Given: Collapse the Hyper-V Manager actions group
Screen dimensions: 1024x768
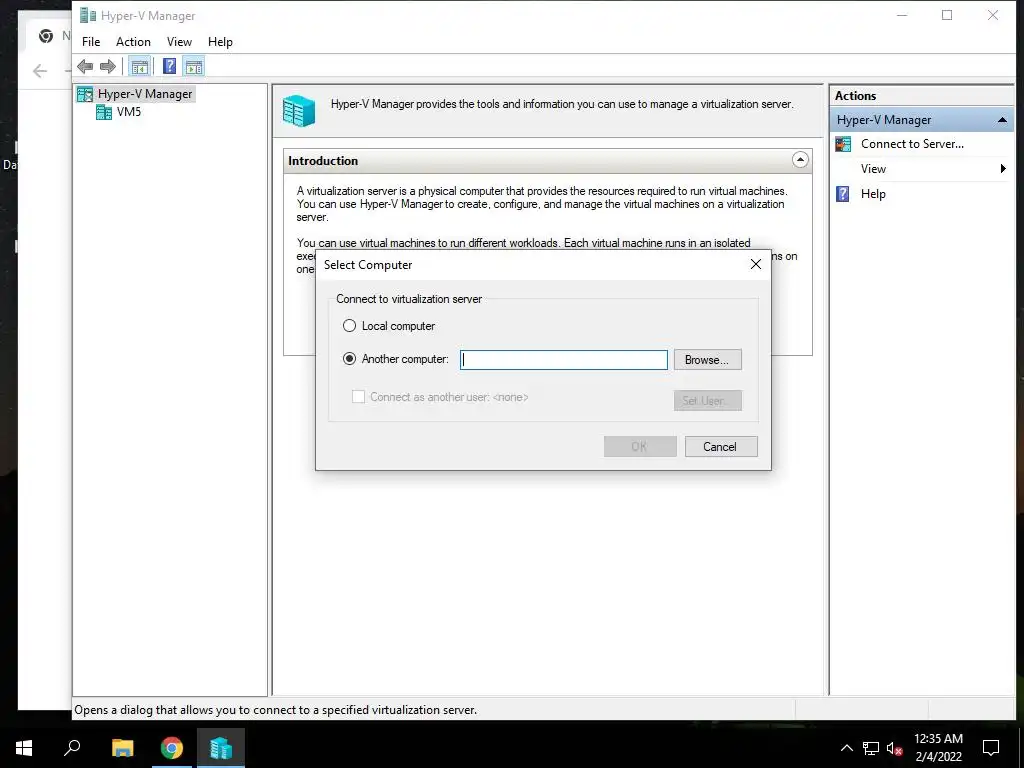Looking at the screenshot, I should 1002,120.
